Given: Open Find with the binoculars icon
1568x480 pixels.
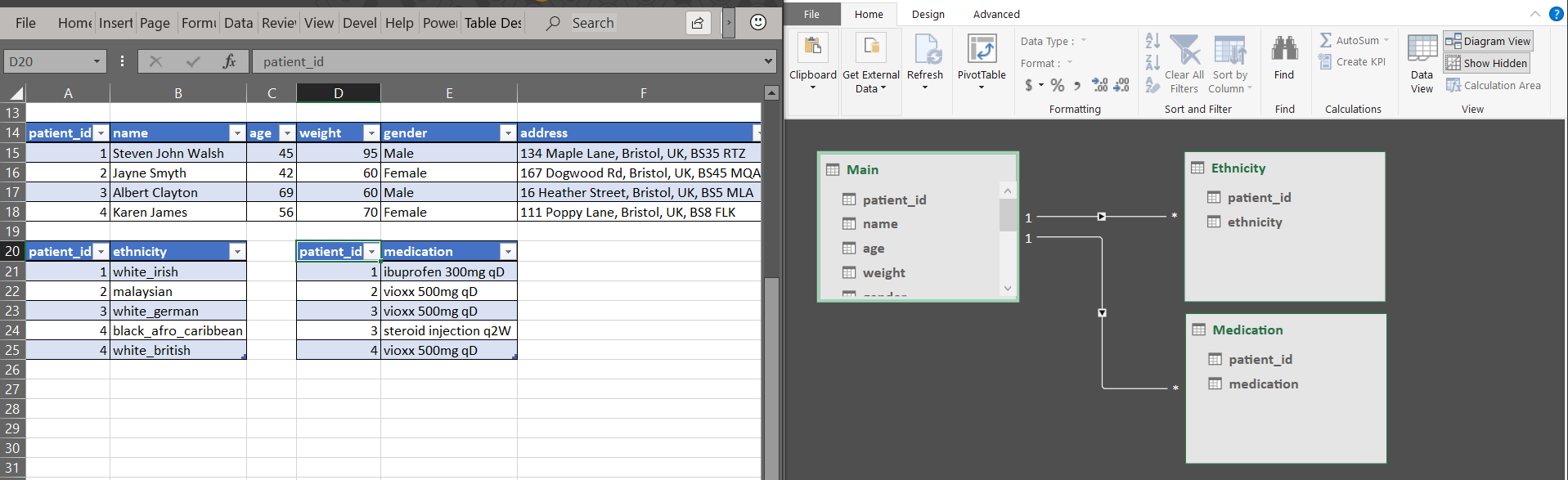Looking at the screenshot, I should click(x=1284, y=49).
